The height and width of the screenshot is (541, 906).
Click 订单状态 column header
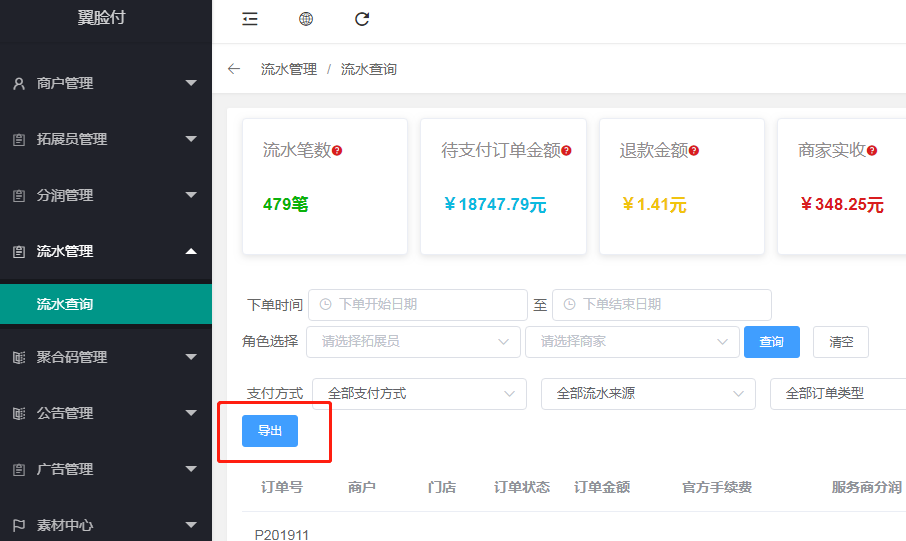[x=522, y=487]
